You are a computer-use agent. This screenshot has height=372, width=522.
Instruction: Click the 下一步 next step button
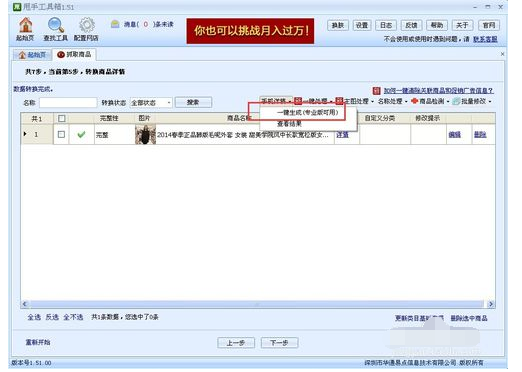(x=279, y=343)
